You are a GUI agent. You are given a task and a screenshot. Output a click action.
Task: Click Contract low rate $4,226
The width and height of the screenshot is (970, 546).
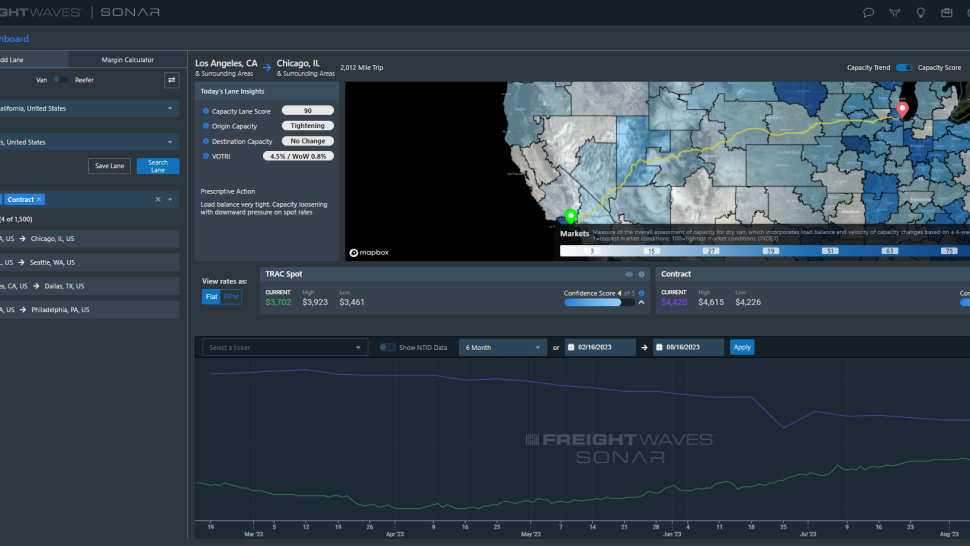point(748,302)
